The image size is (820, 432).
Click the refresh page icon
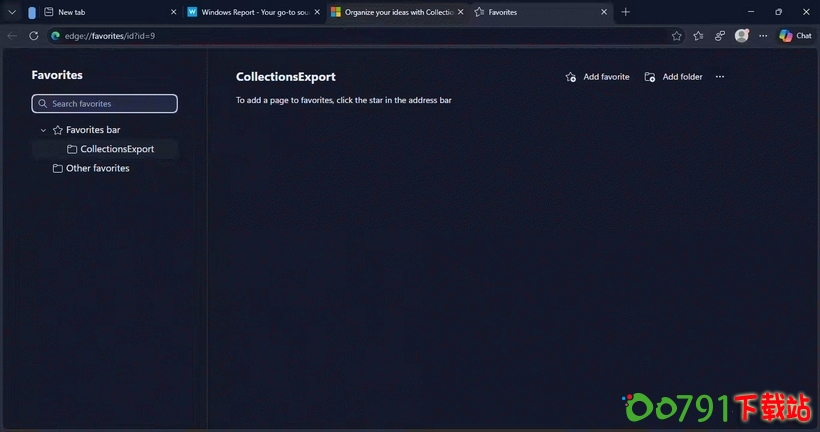(x=33, y=36)
